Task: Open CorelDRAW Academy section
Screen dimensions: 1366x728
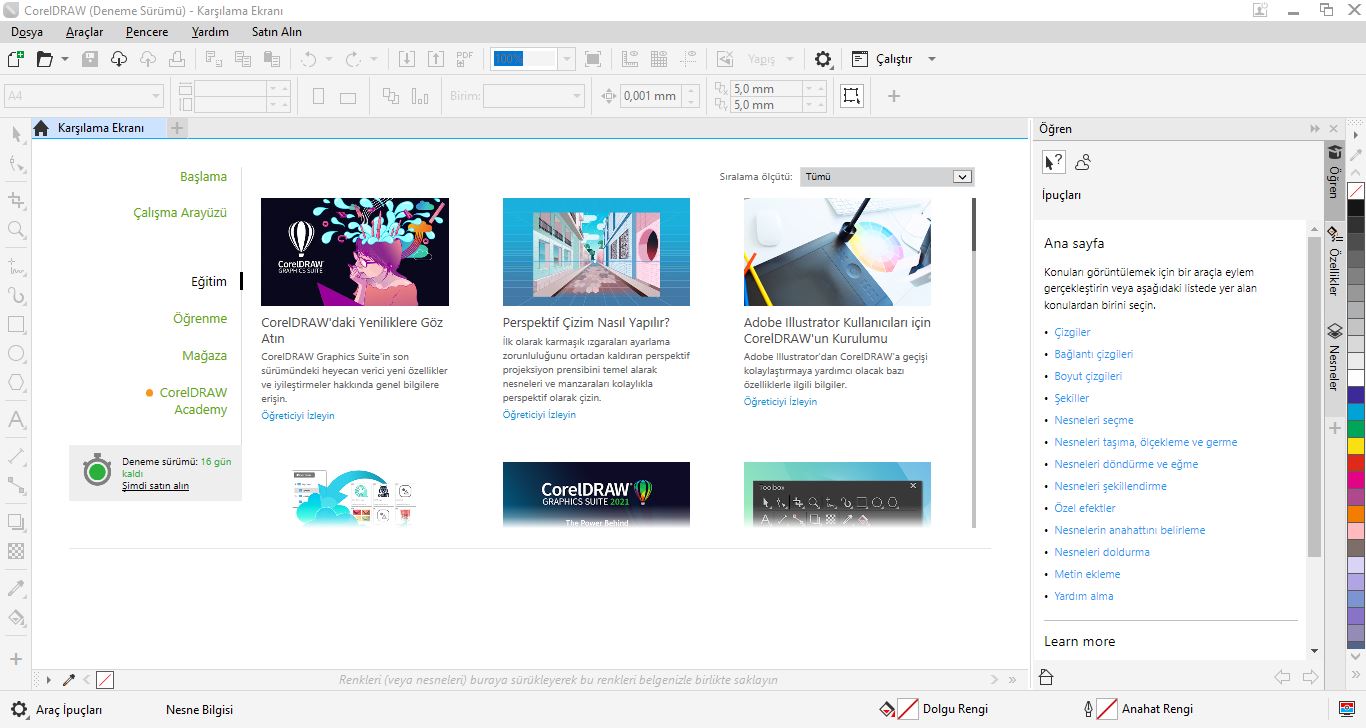Action: click(x=193, y=401)
